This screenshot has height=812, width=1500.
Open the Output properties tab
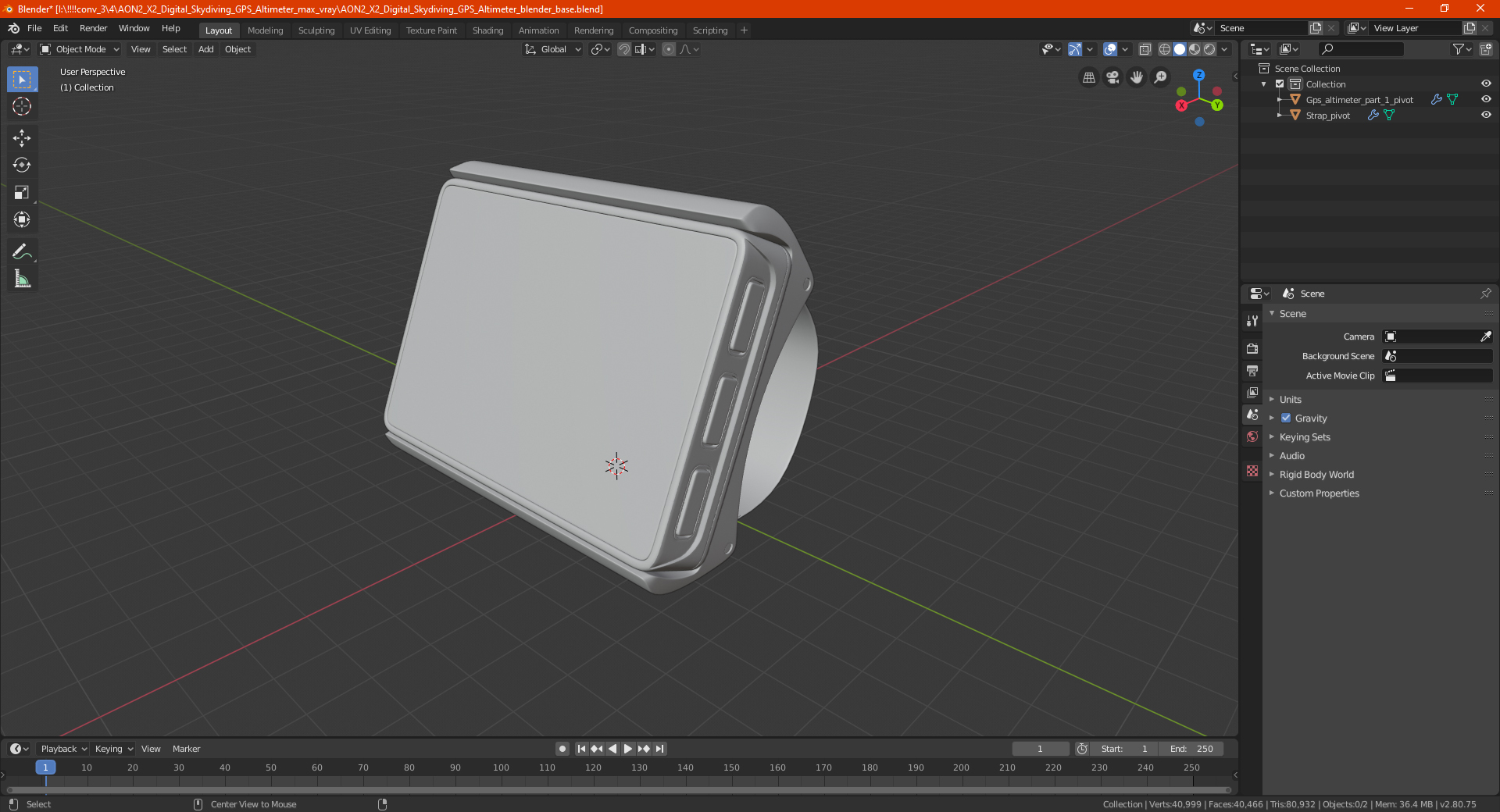pyautogui.click(x=1252, y=370)
